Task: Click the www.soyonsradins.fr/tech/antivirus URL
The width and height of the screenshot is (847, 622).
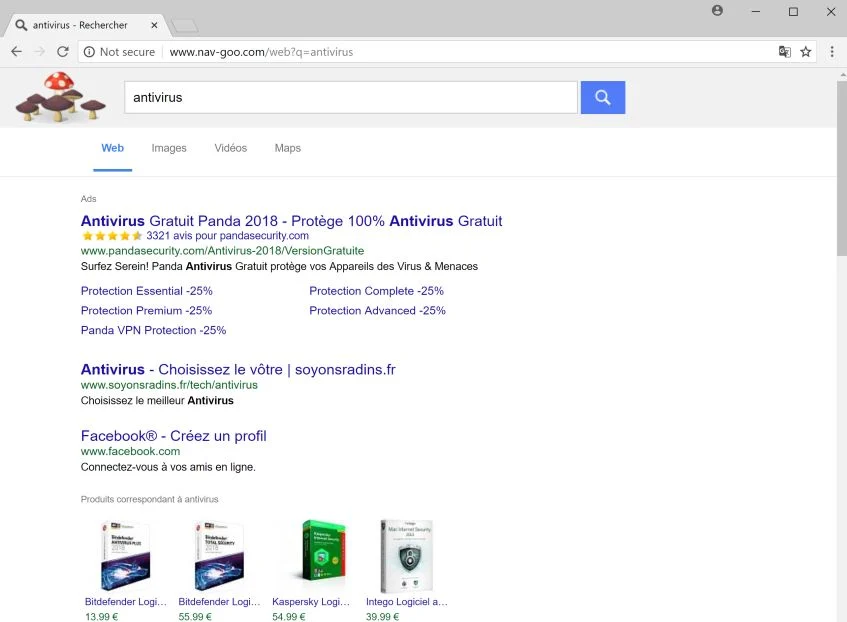Action: 169,385
